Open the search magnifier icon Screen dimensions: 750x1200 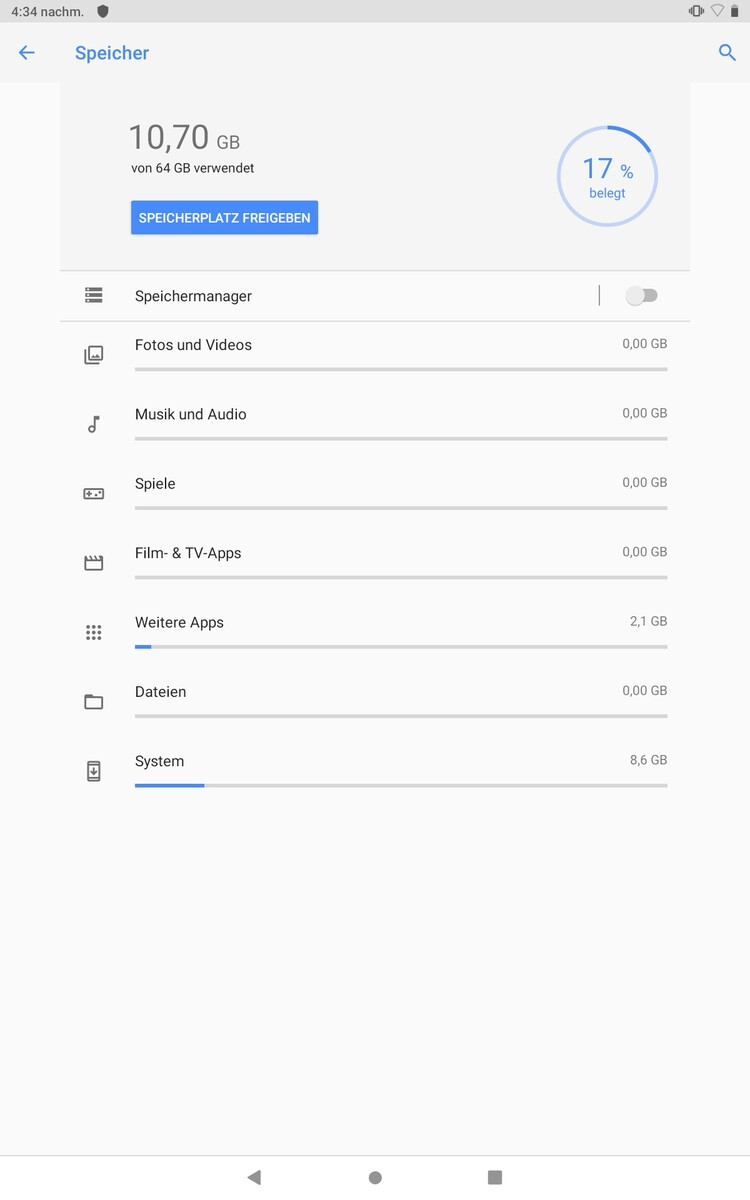click(x=727, y=53)
